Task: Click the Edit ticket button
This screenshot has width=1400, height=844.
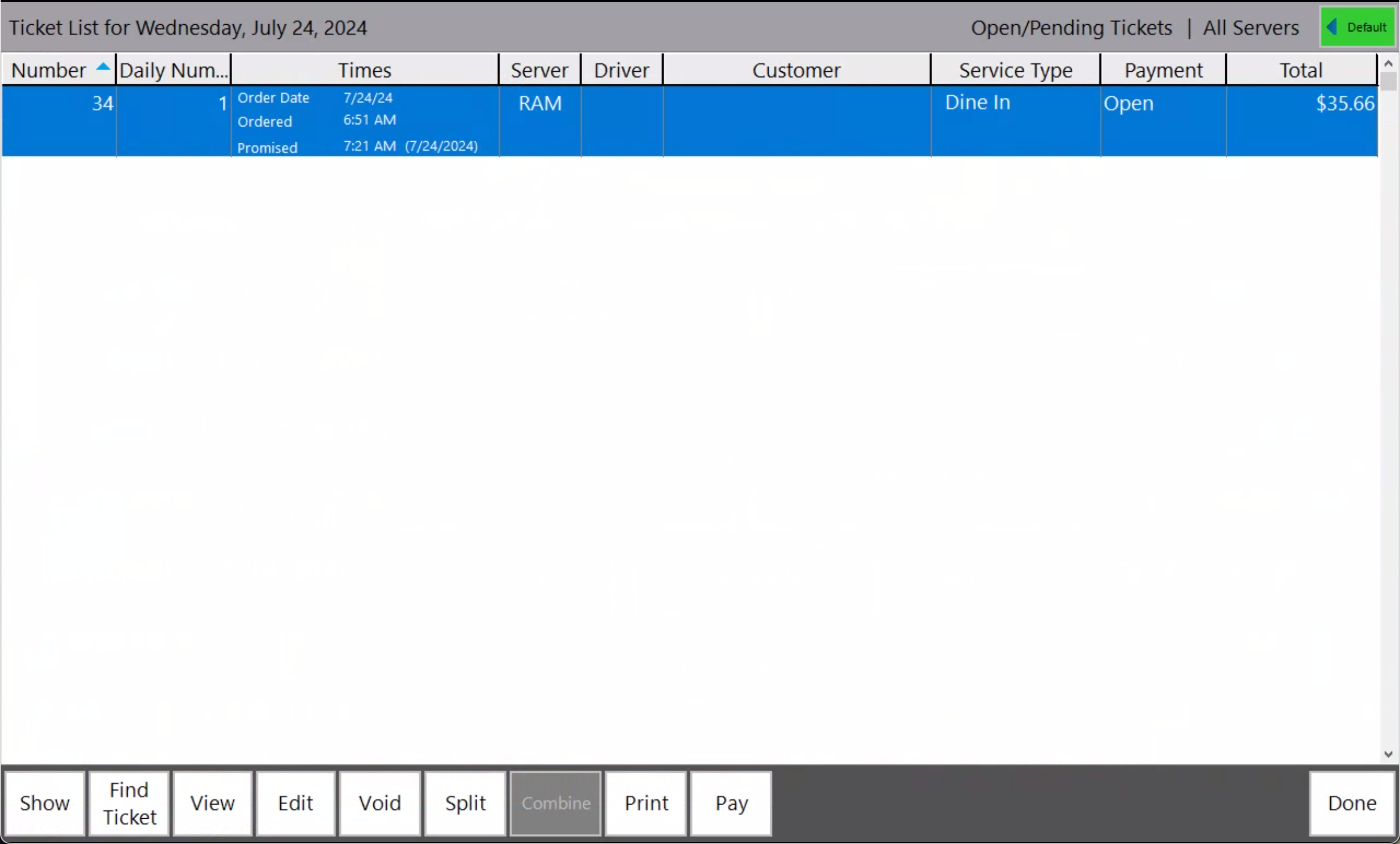Action: pos(295,802)
